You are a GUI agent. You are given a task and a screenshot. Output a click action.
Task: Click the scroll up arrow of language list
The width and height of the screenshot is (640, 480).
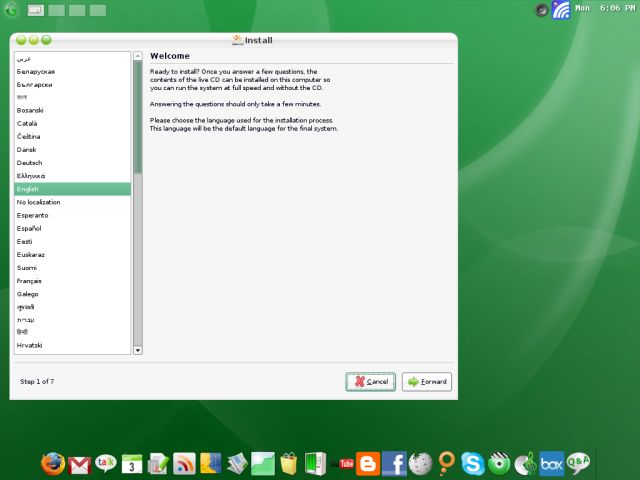(x=138, y=56)
